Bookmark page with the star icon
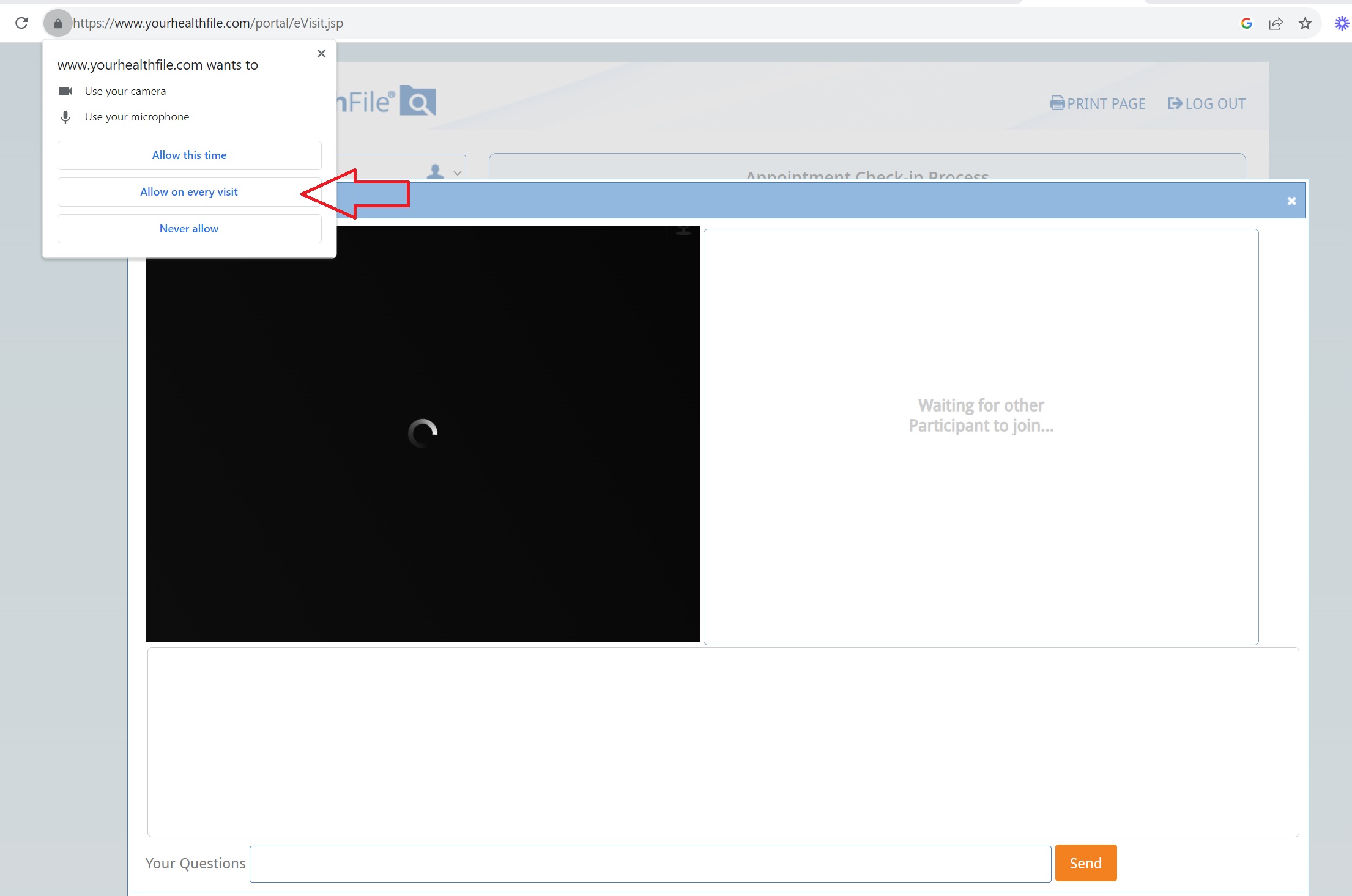This screenshot has width=1352, height=896. [1305, 23]
